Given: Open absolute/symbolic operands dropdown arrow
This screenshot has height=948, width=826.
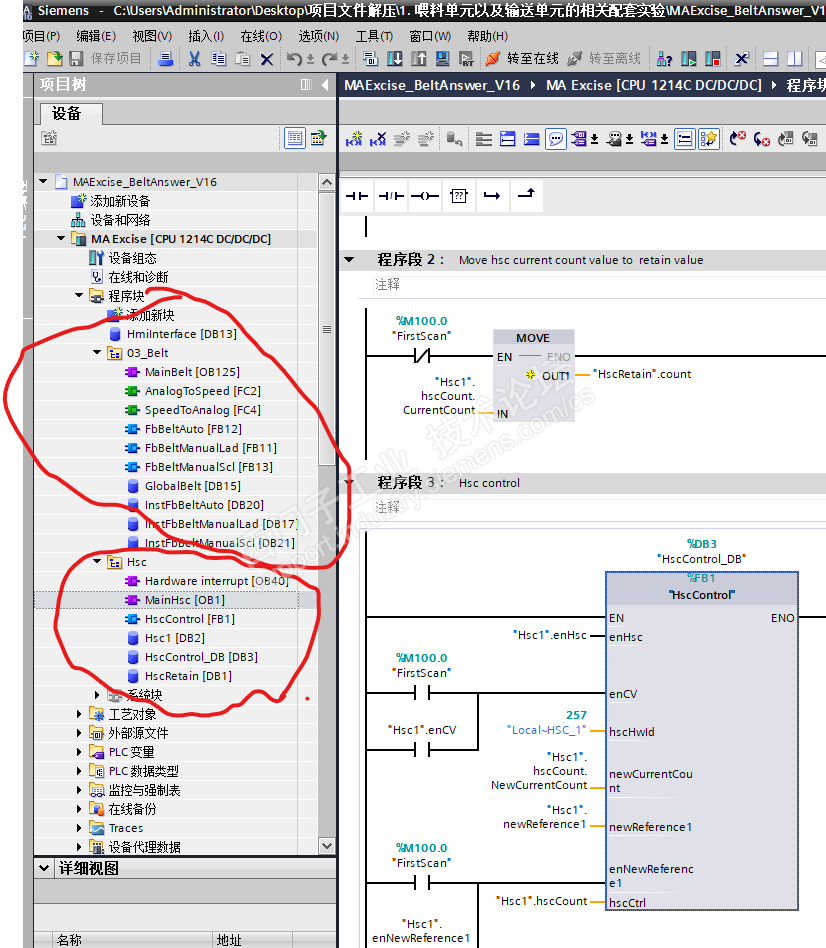Looking at the screenshot, I should [594, 140].
